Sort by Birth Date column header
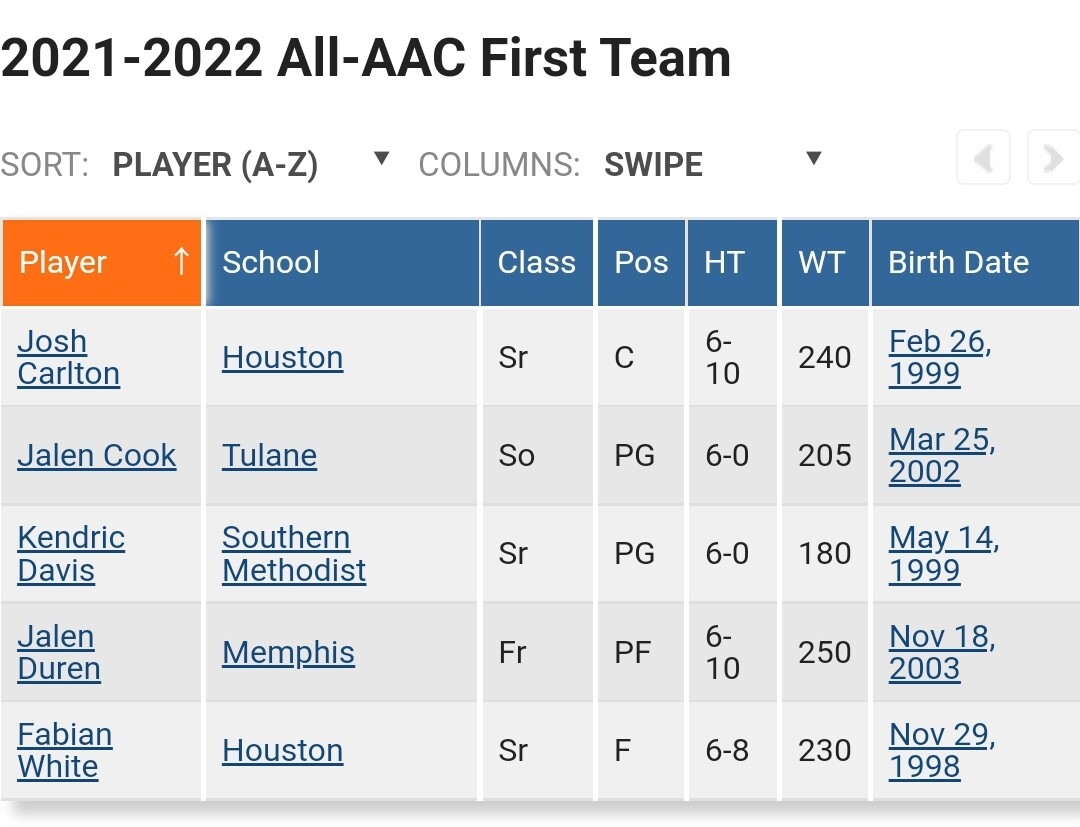 [x=975, y=262]
